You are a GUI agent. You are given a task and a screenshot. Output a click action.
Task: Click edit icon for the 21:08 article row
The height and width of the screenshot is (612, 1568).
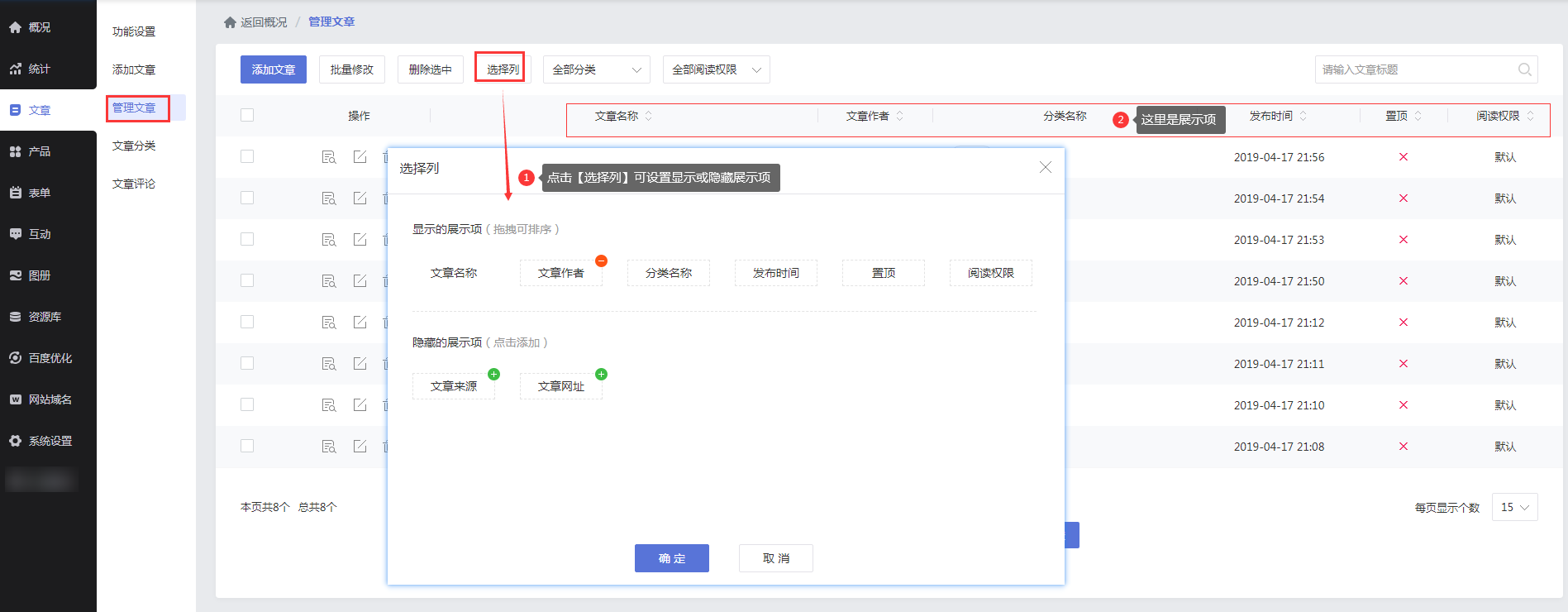[x=360, y=447]
